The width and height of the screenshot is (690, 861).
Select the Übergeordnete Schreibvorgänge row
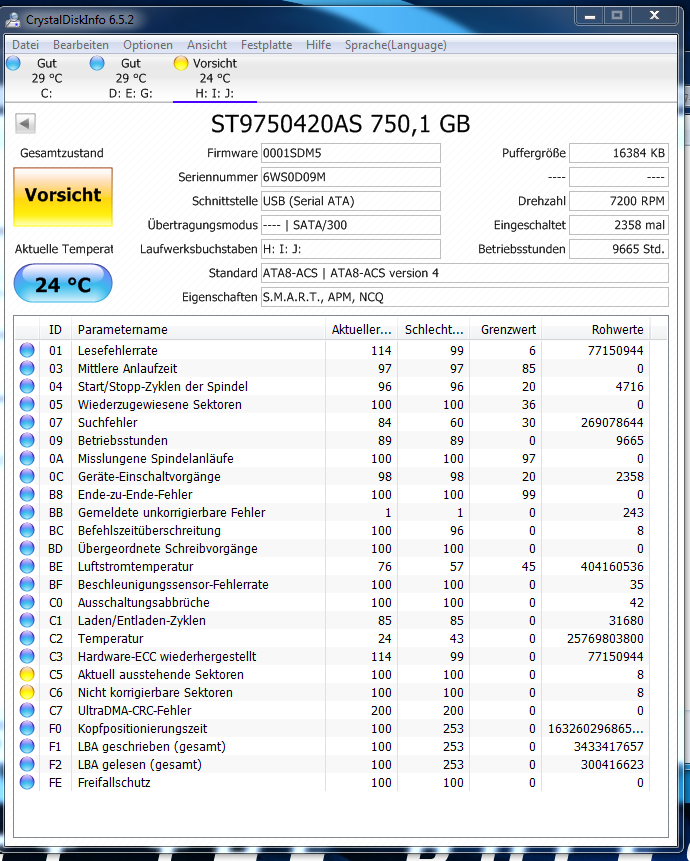click(x=332, y=549)
